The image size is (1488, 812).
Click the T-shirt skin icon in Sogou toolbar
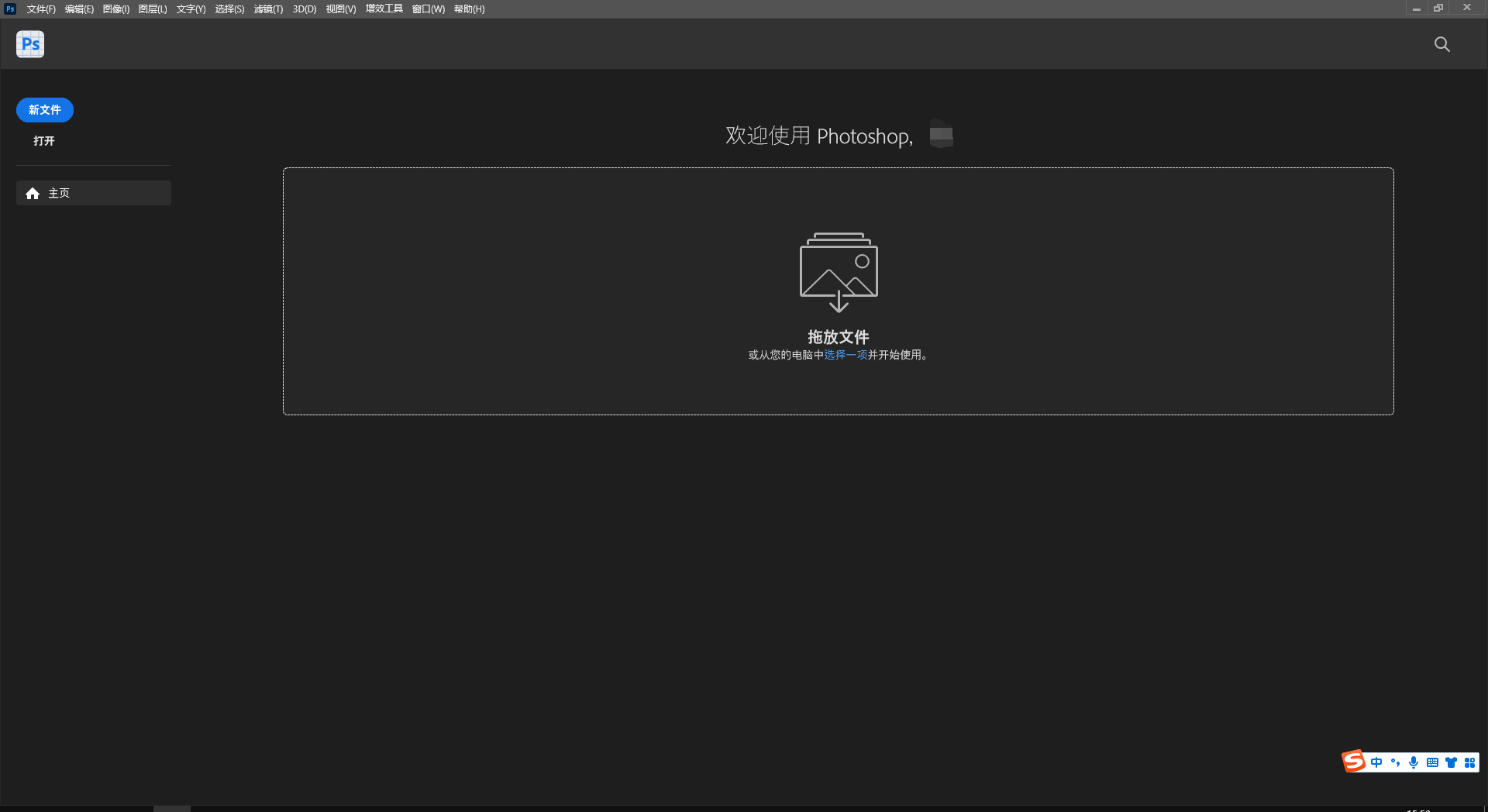pyautogui.click(x=1451, y=762)
